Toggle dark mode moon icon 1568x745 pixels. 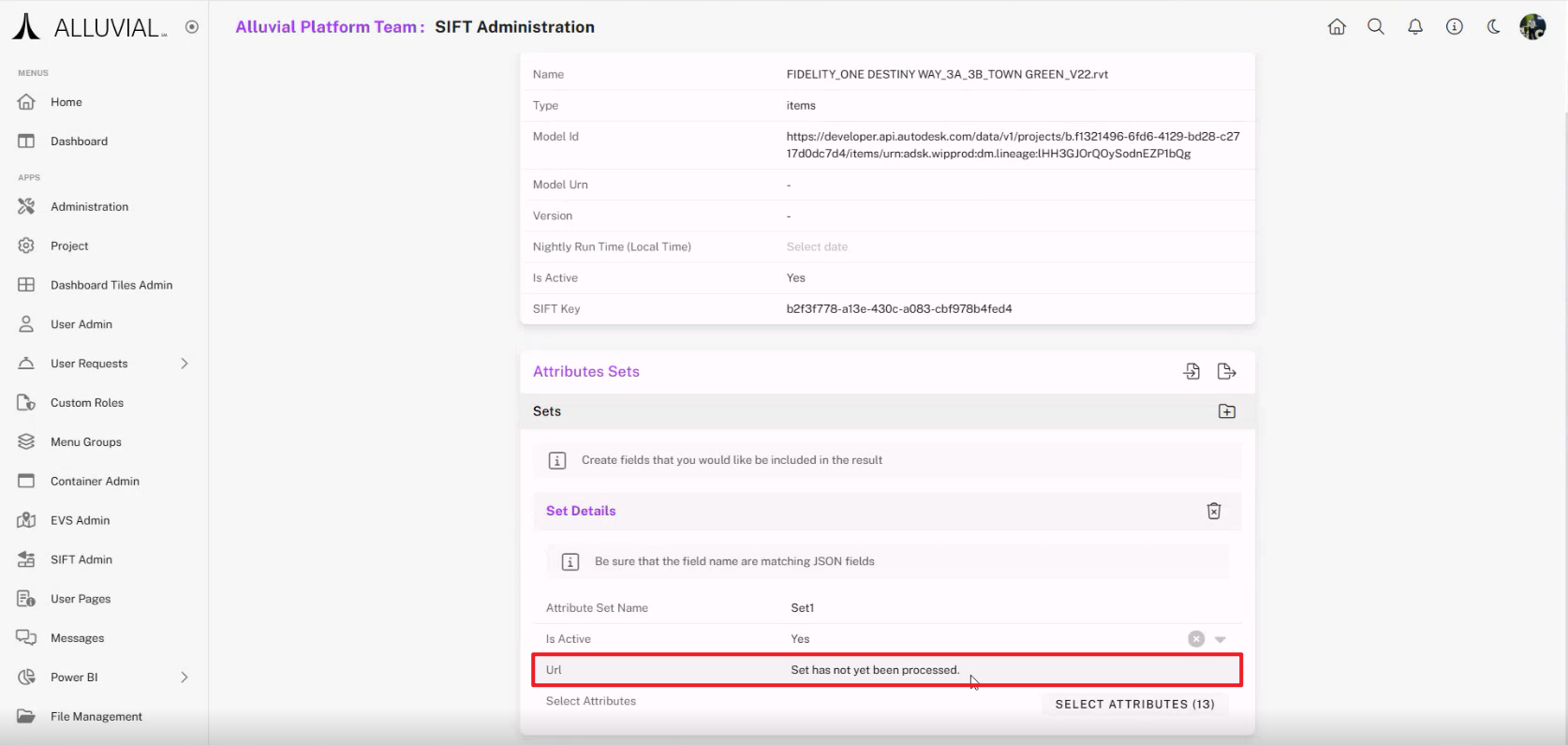[1494, 27]
